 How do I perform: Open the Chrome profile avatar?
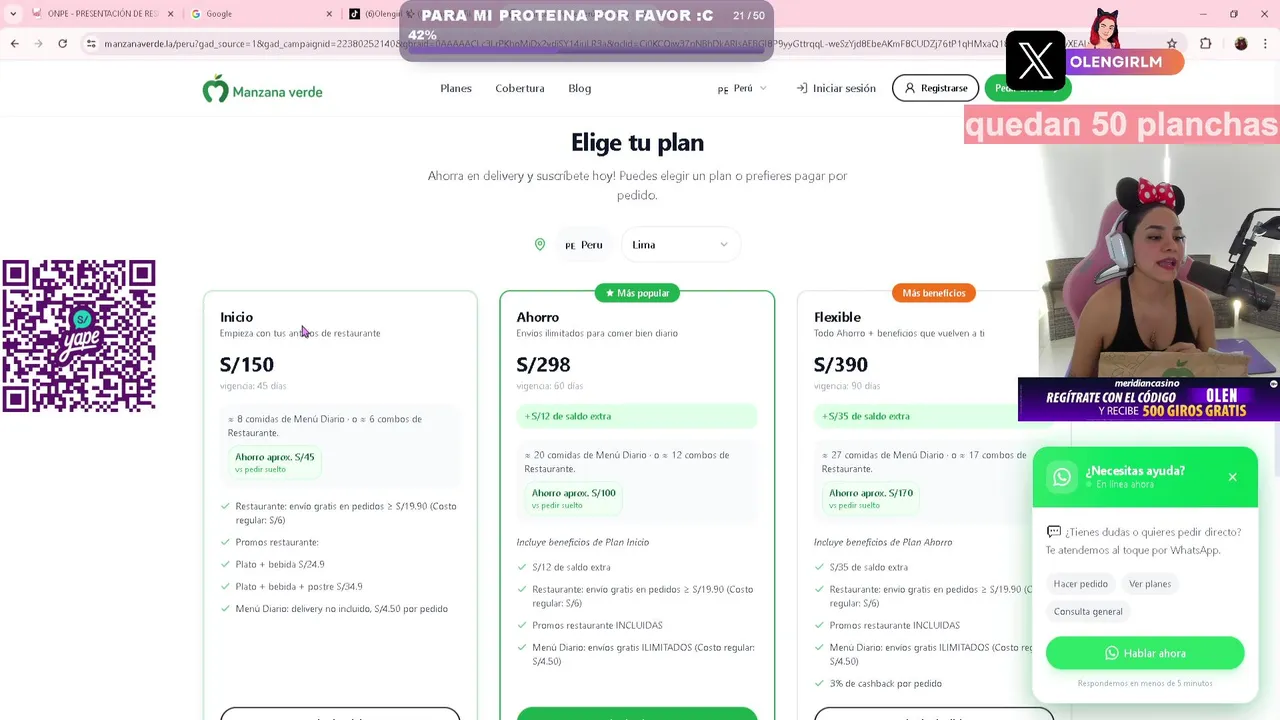(x=1241, y=44)
